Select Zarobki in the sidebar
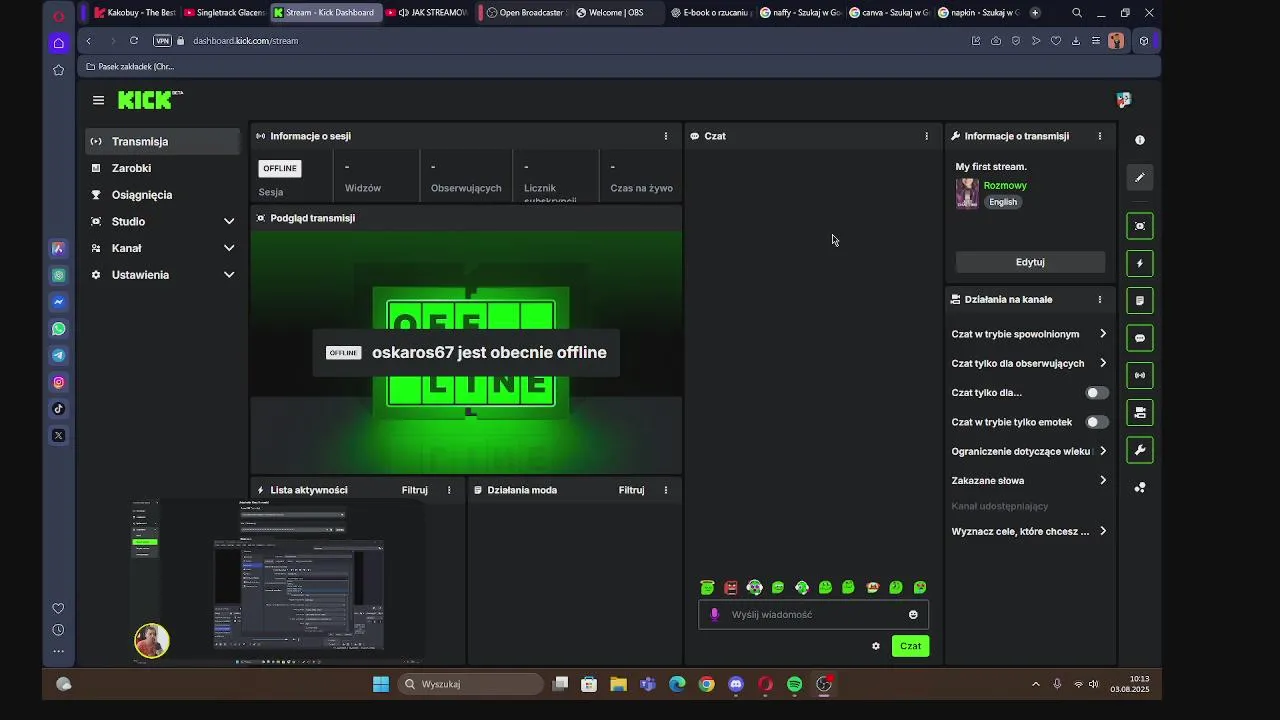Image resolution: width=1280 pixels, height=720 pixels. tap(164, 168)
